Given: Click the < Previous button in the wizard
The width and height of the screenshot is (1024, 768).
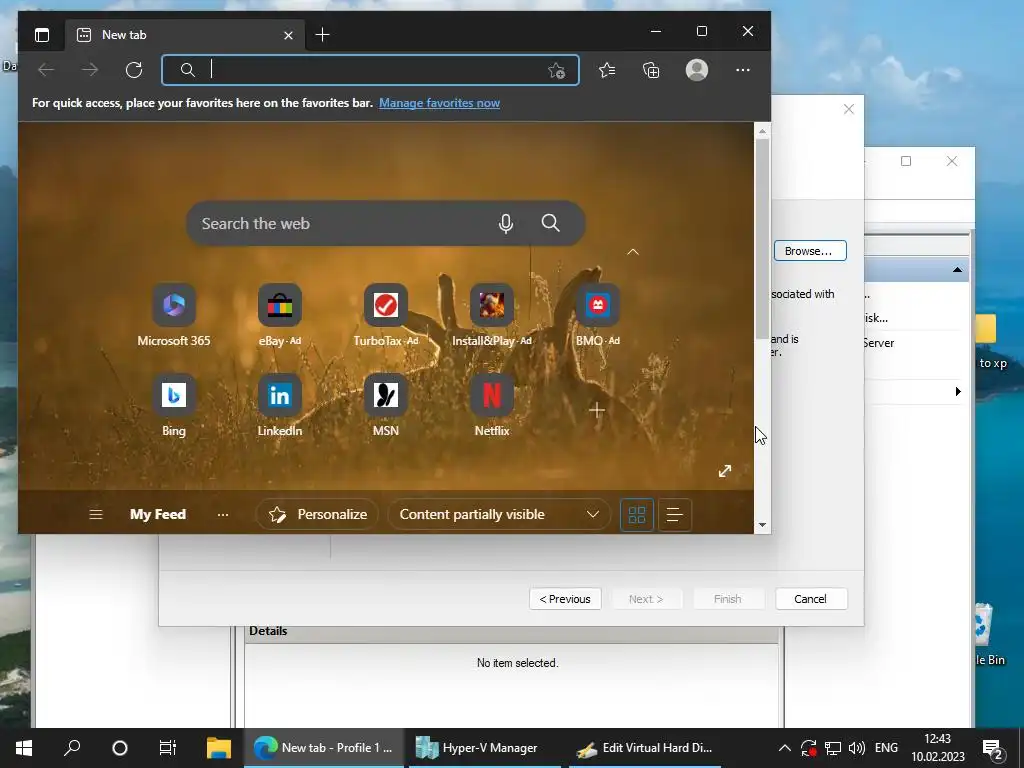Looking at the screenshot, I should click(x=565, y=599).
